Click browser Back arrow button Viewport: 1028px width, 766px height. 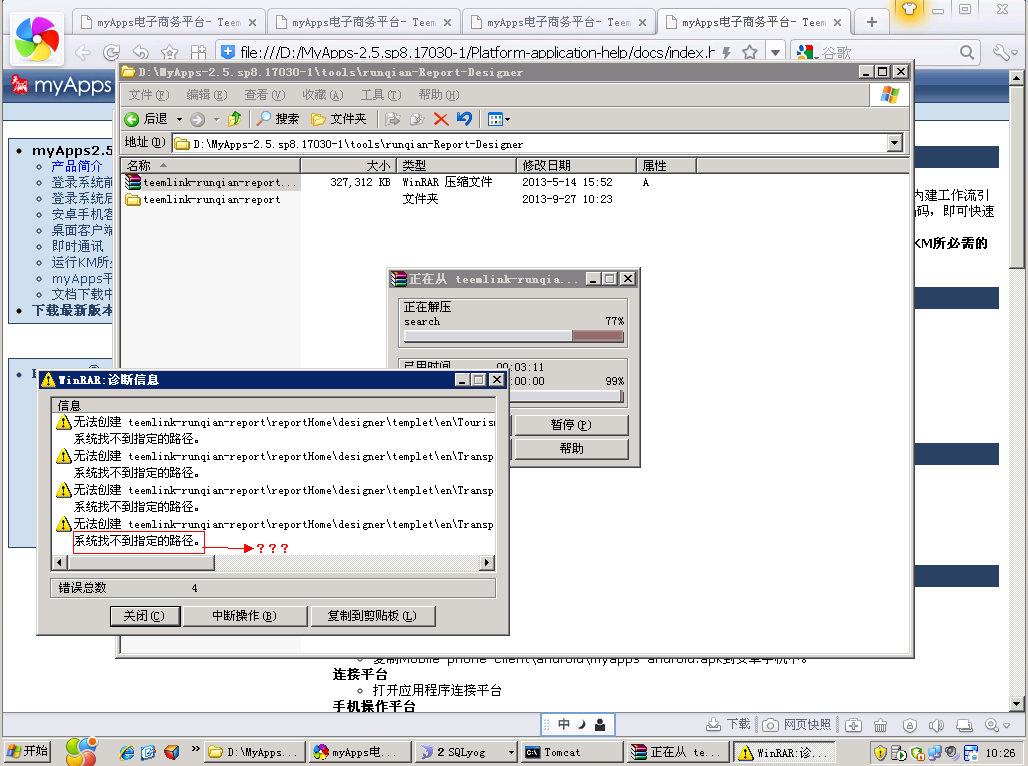[x=83, y=52]
